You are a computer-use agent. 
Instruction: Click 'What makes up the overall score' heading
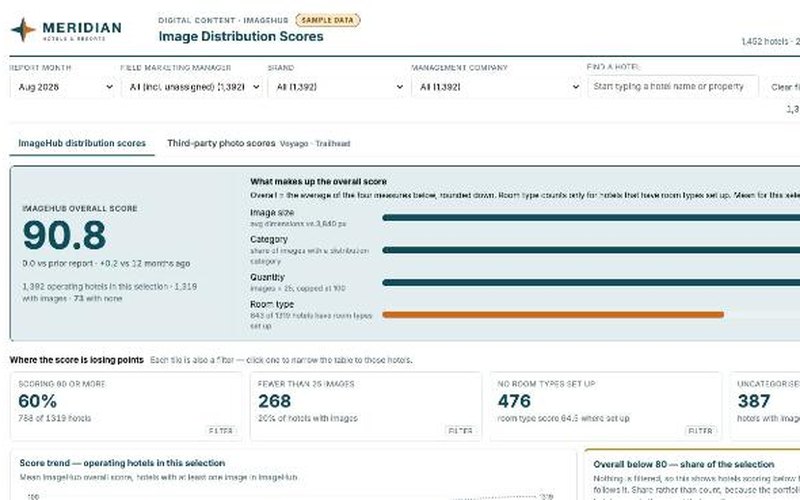(x=318, y=182)
